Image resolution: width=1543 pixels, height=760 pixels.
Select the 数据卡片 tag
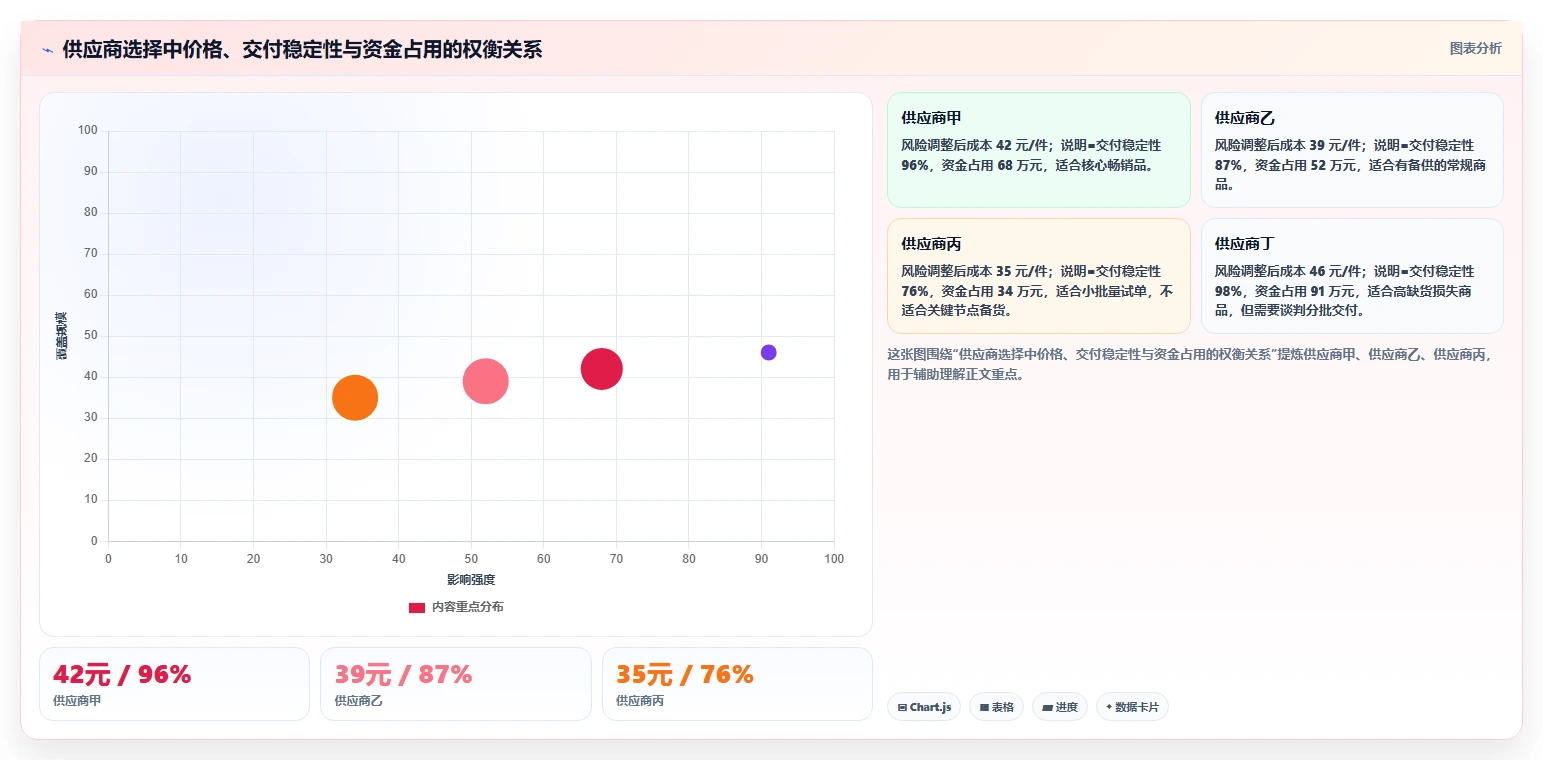1132,707
